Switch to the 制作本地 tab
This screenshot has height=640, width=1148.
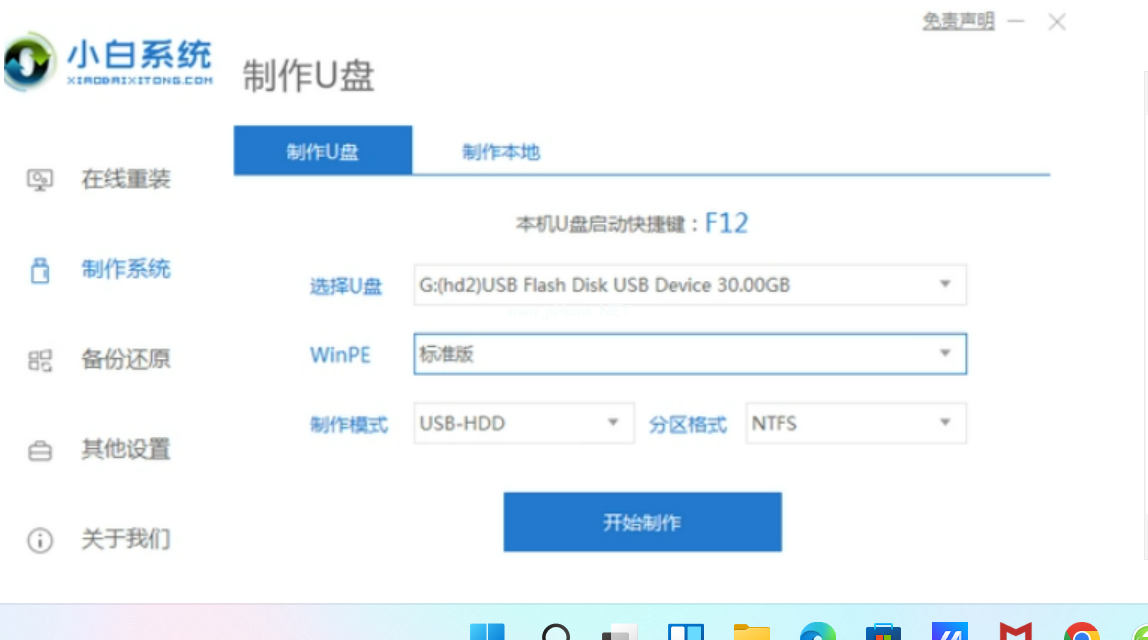[x=501, y=152]
